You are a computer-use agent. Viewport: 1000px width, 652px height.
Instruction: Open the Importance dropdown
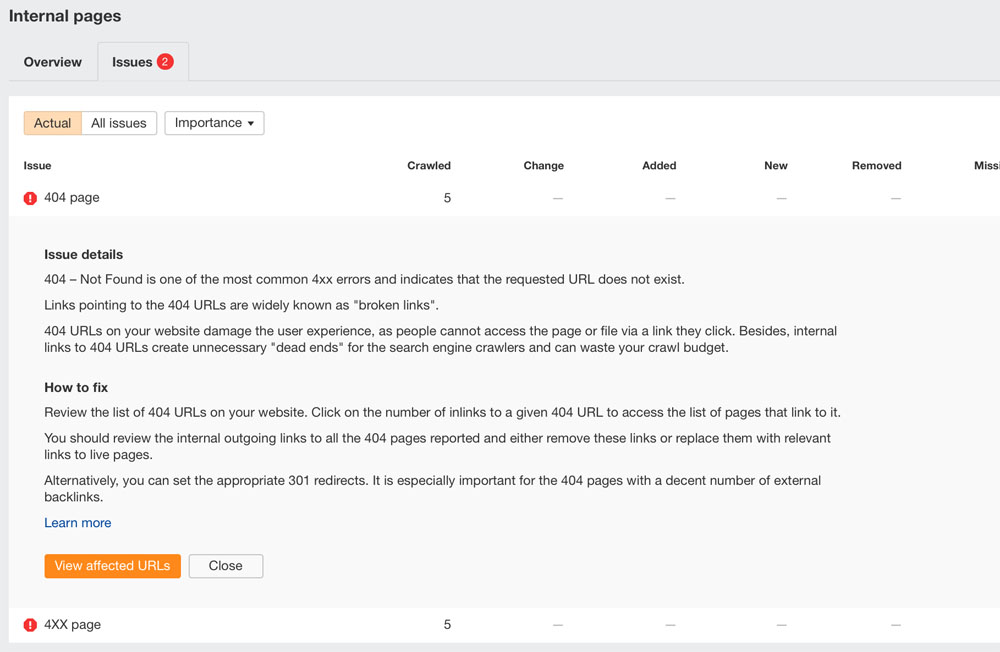click(214, 123)
